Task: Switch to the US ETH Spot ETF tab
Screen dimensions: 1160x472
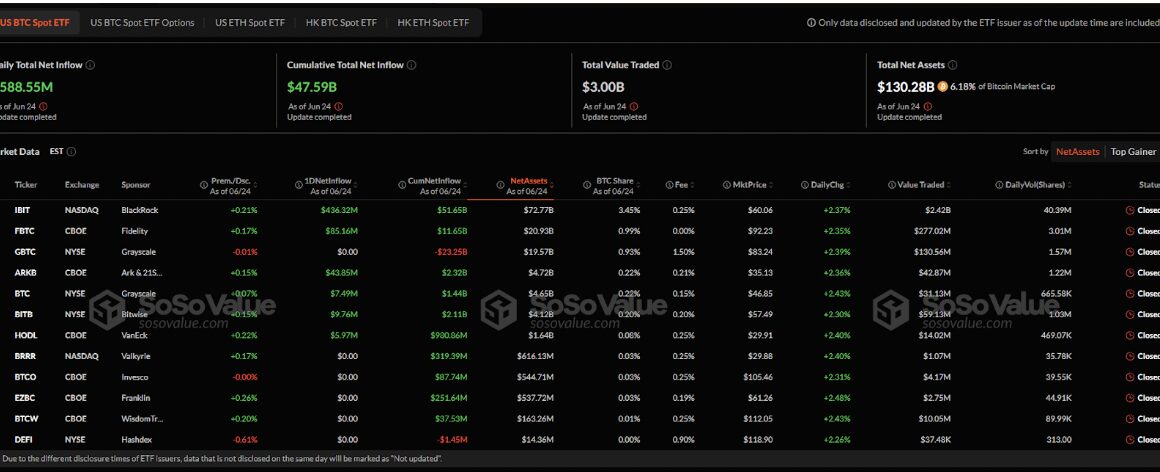Action: click(x=250, y=23)
